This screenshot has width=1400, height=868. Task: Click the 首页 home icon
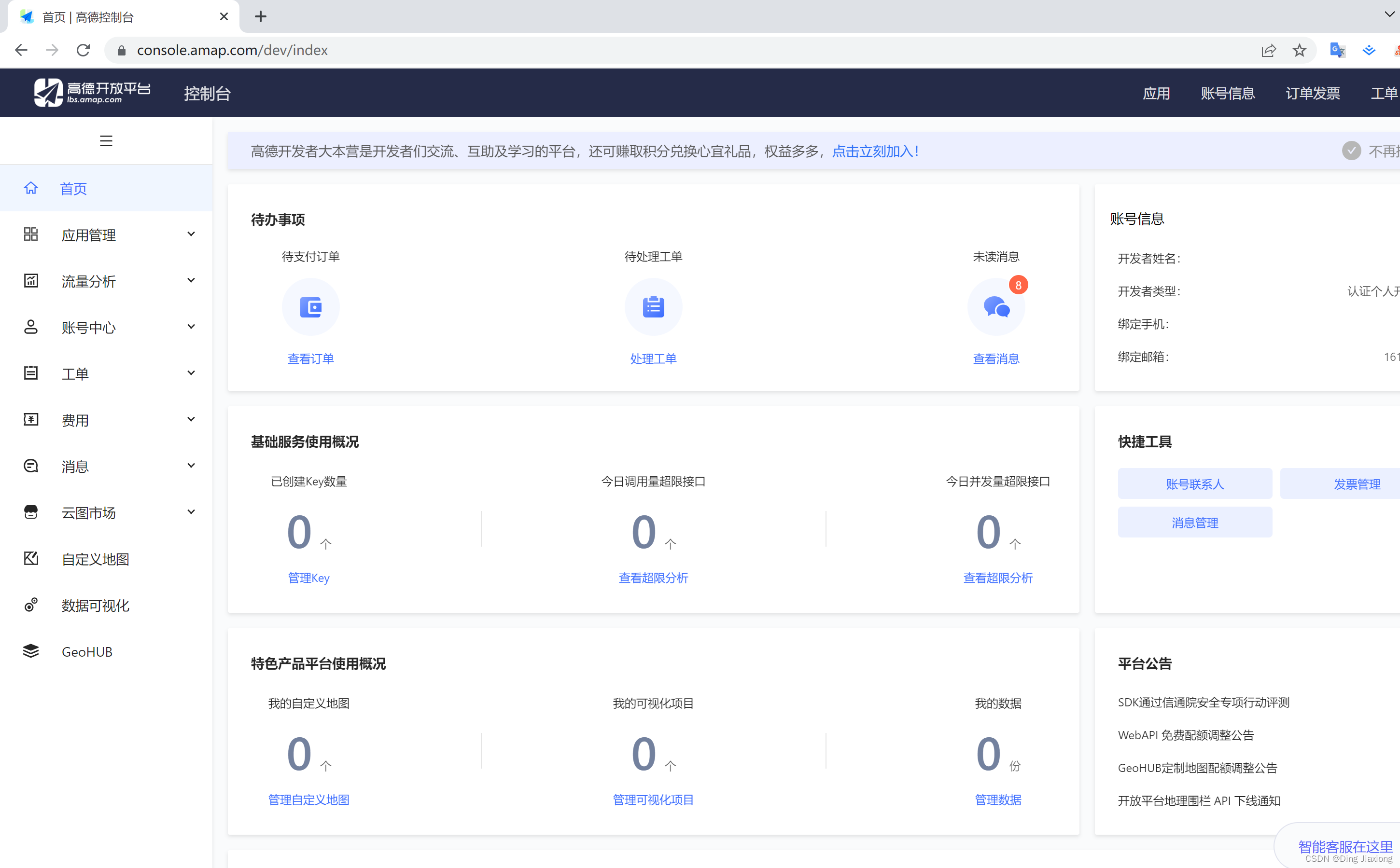click(30, 188)
